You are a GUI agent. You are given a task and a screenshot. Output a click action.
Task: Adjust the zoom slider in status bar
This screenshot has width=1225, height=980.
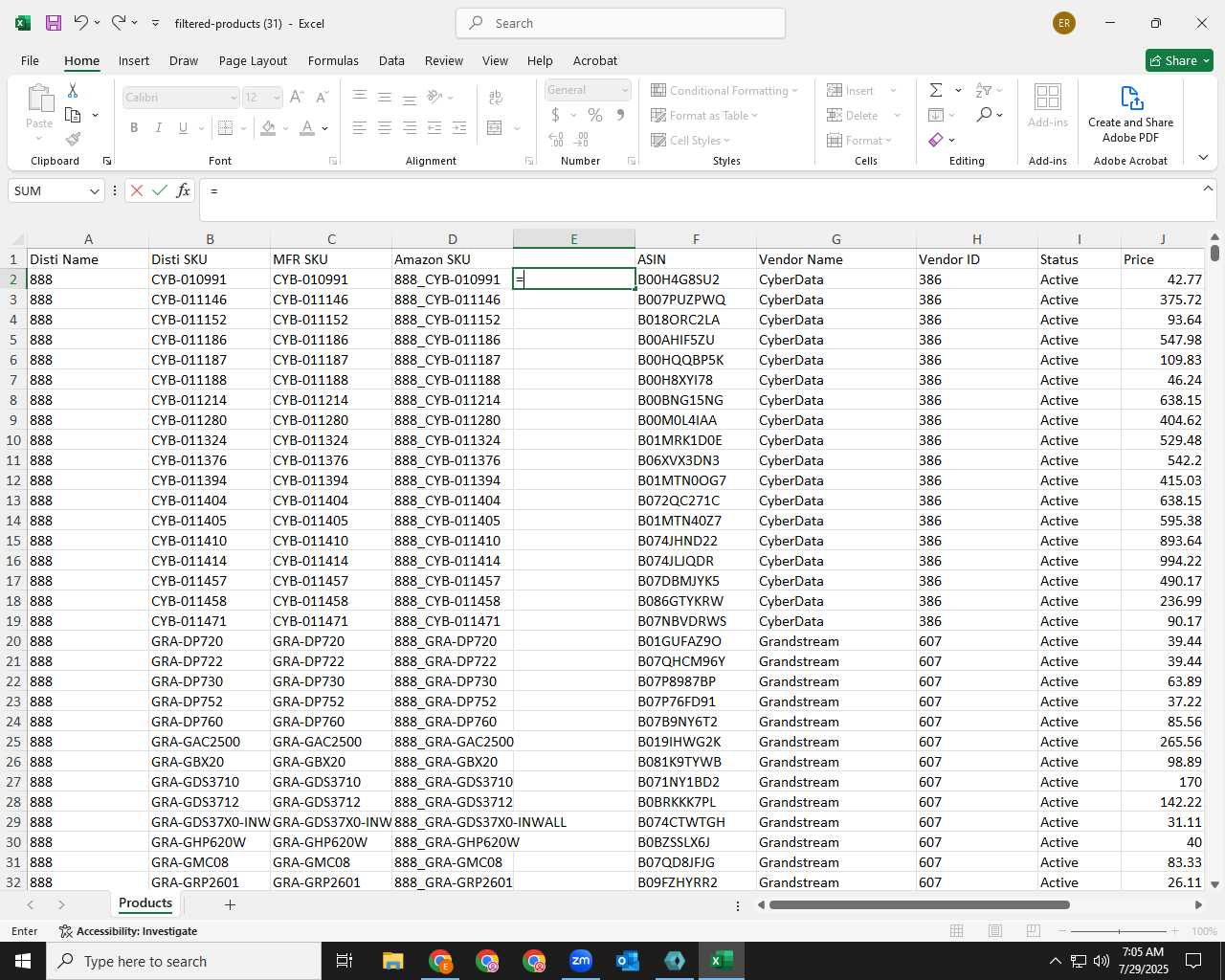pyautogui.click(x=1119, y=931)
